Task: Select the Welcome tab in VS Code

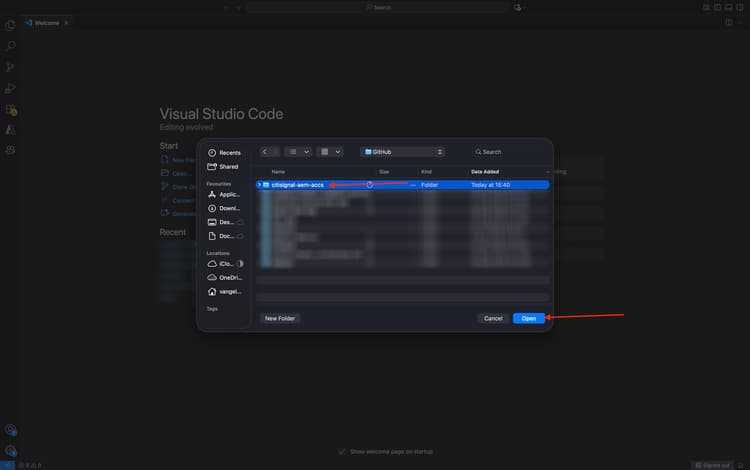Action: [x=47, y=23]
